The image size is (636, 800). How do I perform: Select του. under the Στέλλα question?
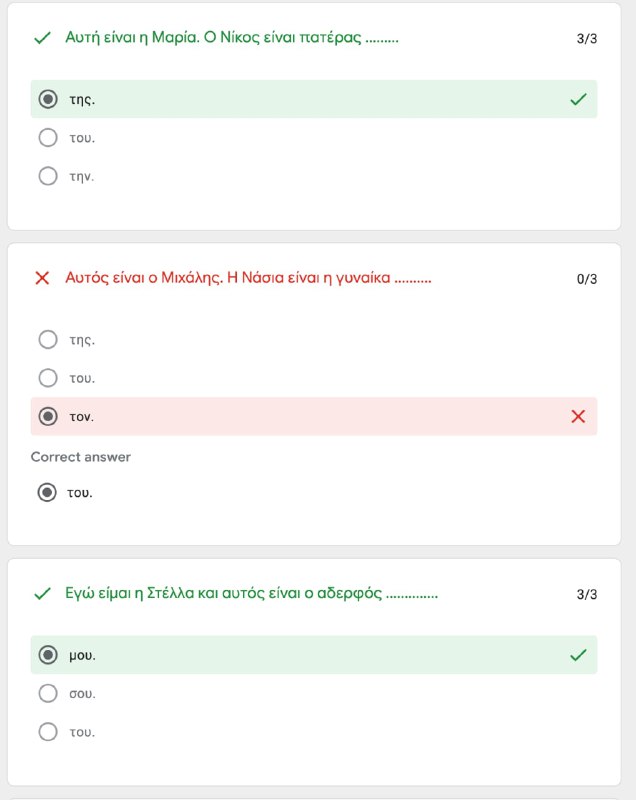48,732
